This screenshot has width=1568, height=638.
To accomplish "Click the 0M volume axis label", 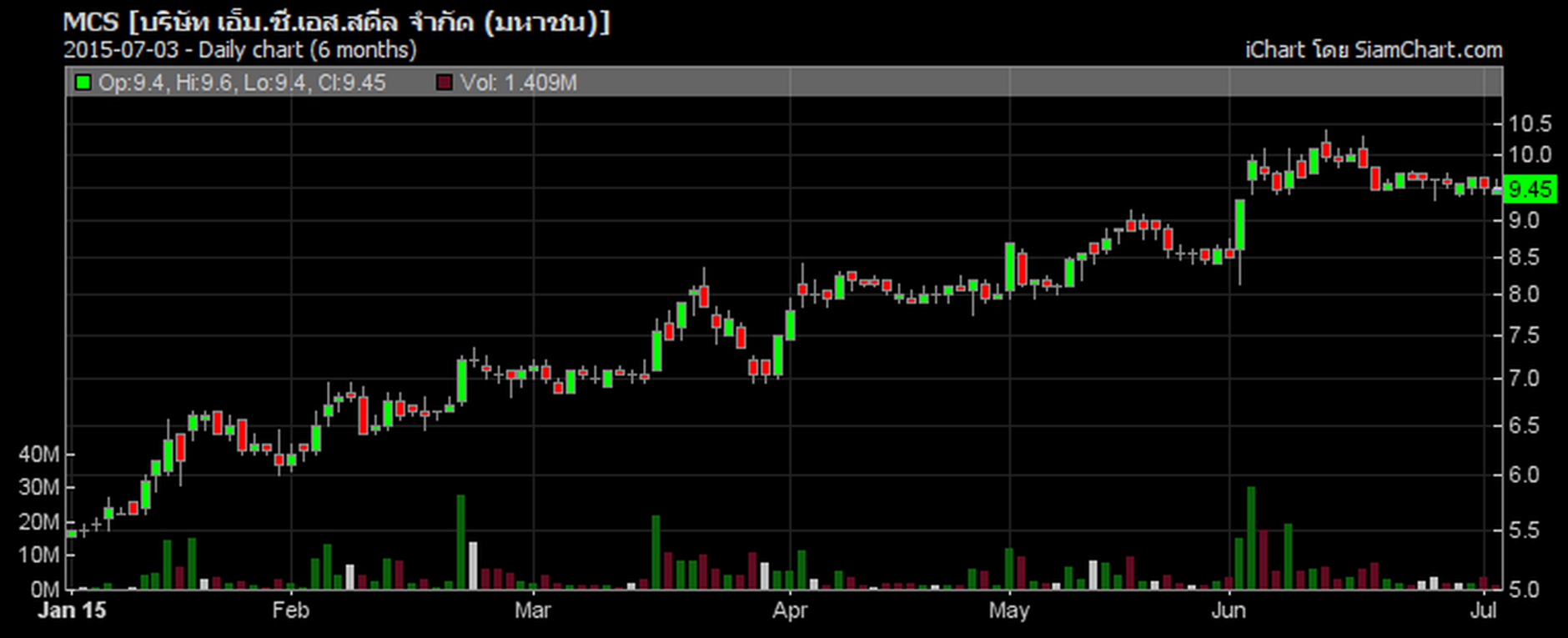I will click(45, 590).
